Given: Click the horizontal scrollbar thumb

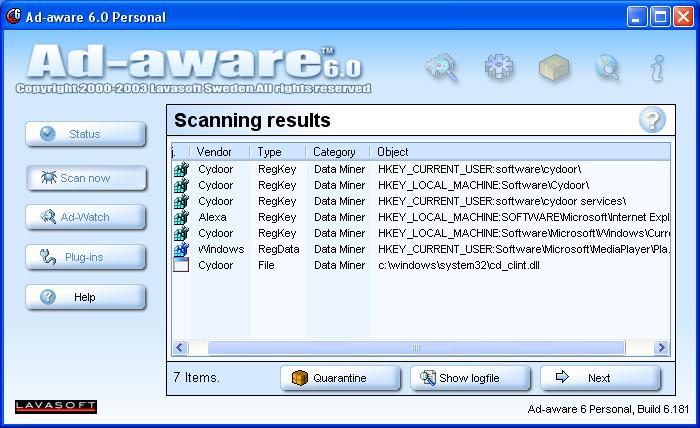Looking at the screenshot, I should 416,347.
